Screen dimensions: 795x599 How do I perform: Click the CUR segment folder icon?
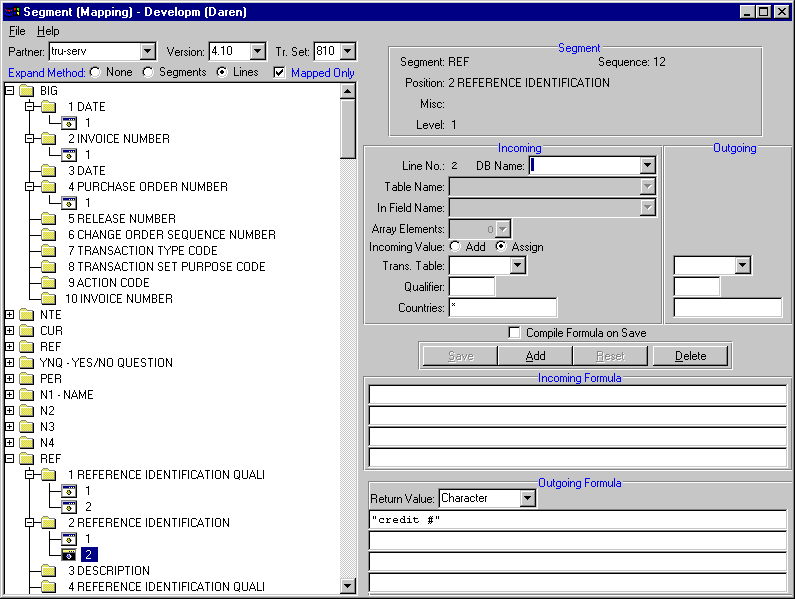click(27, 331)
